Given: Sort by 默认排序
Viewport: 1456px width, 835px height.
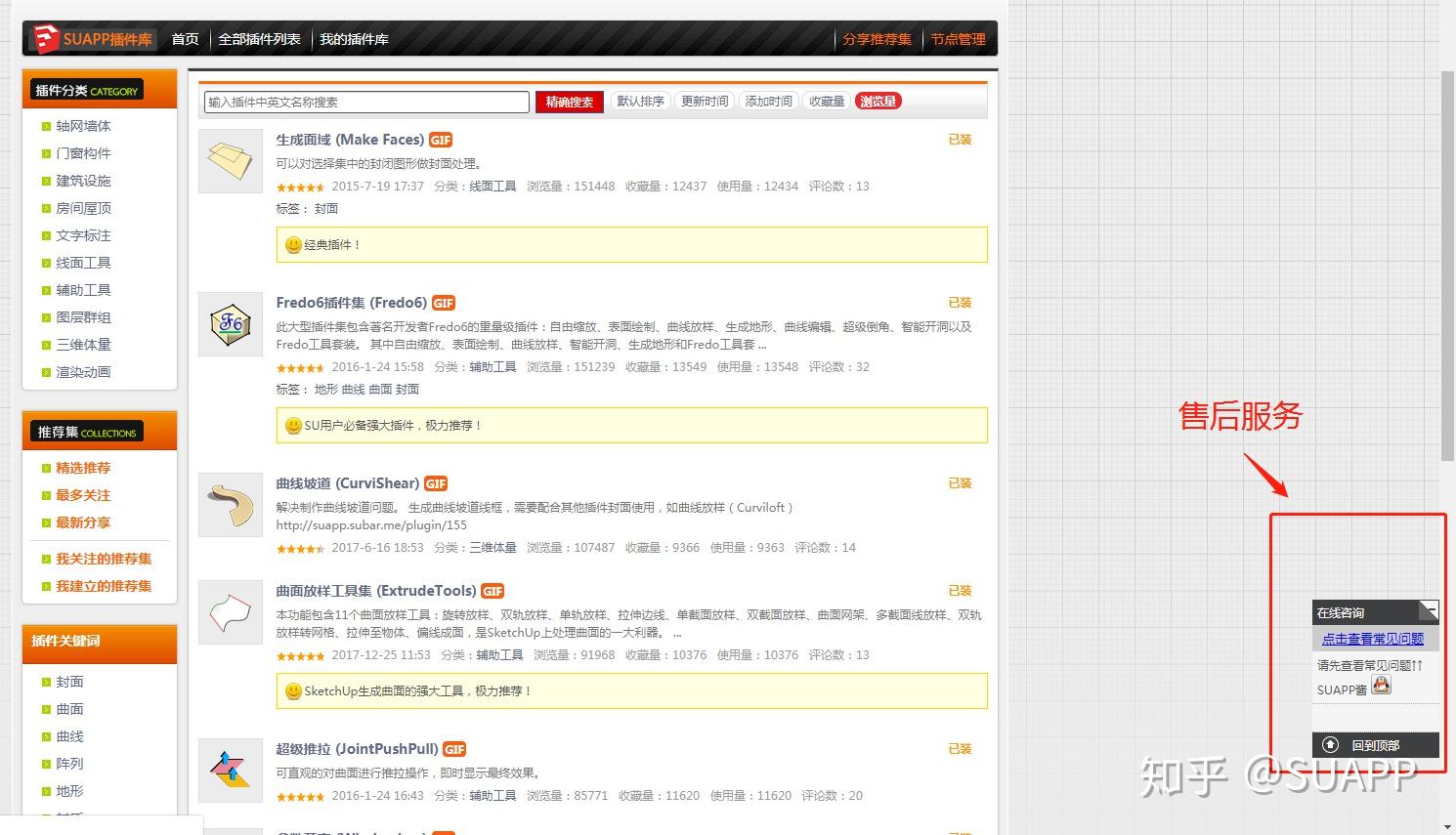Looking at the screenshot, I should pyautogui.click(x=640, y=101).
